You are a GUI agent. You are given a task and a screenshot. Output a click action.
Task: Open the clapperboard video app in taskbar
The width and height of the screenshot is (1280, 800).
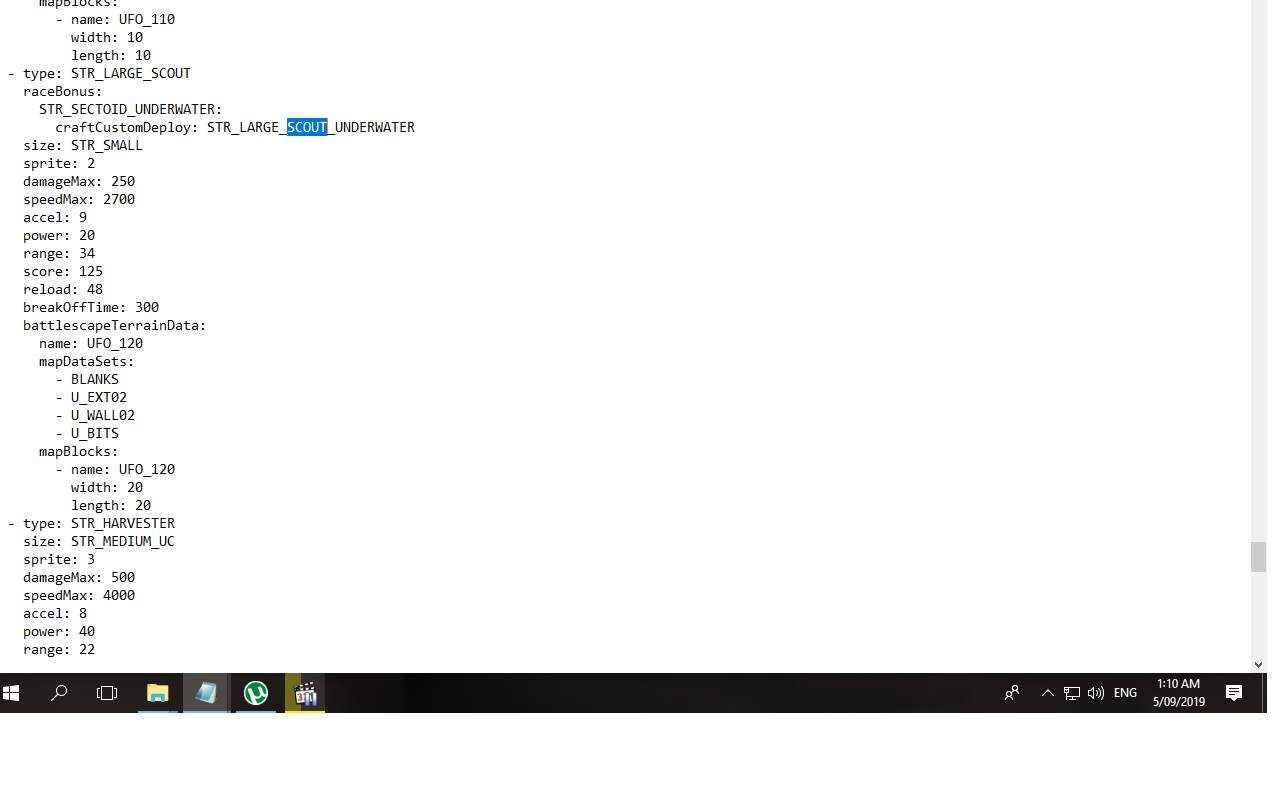[305, 692]
